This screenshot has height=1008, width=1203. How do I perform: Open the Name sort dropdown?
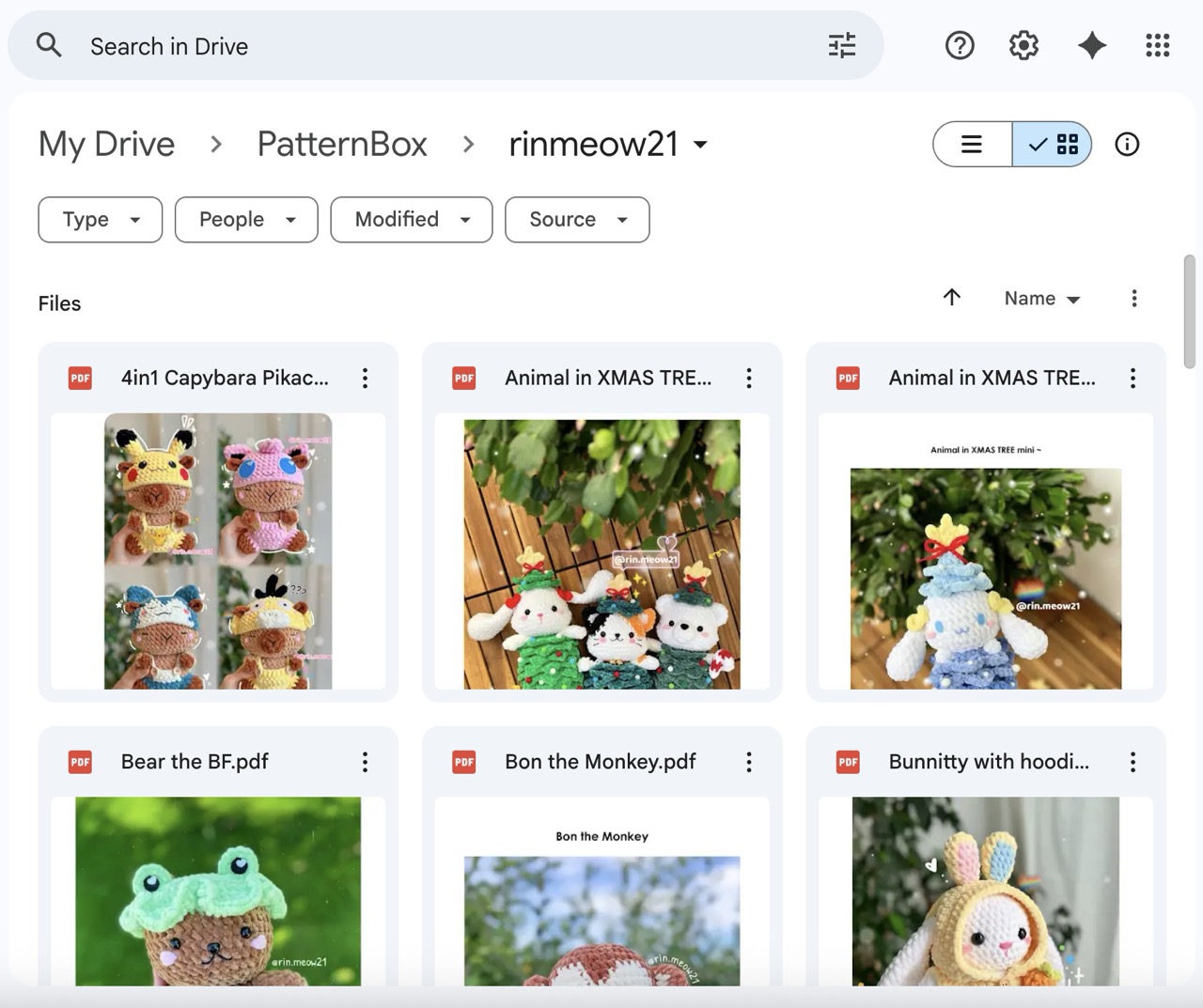pos(1042,299)
